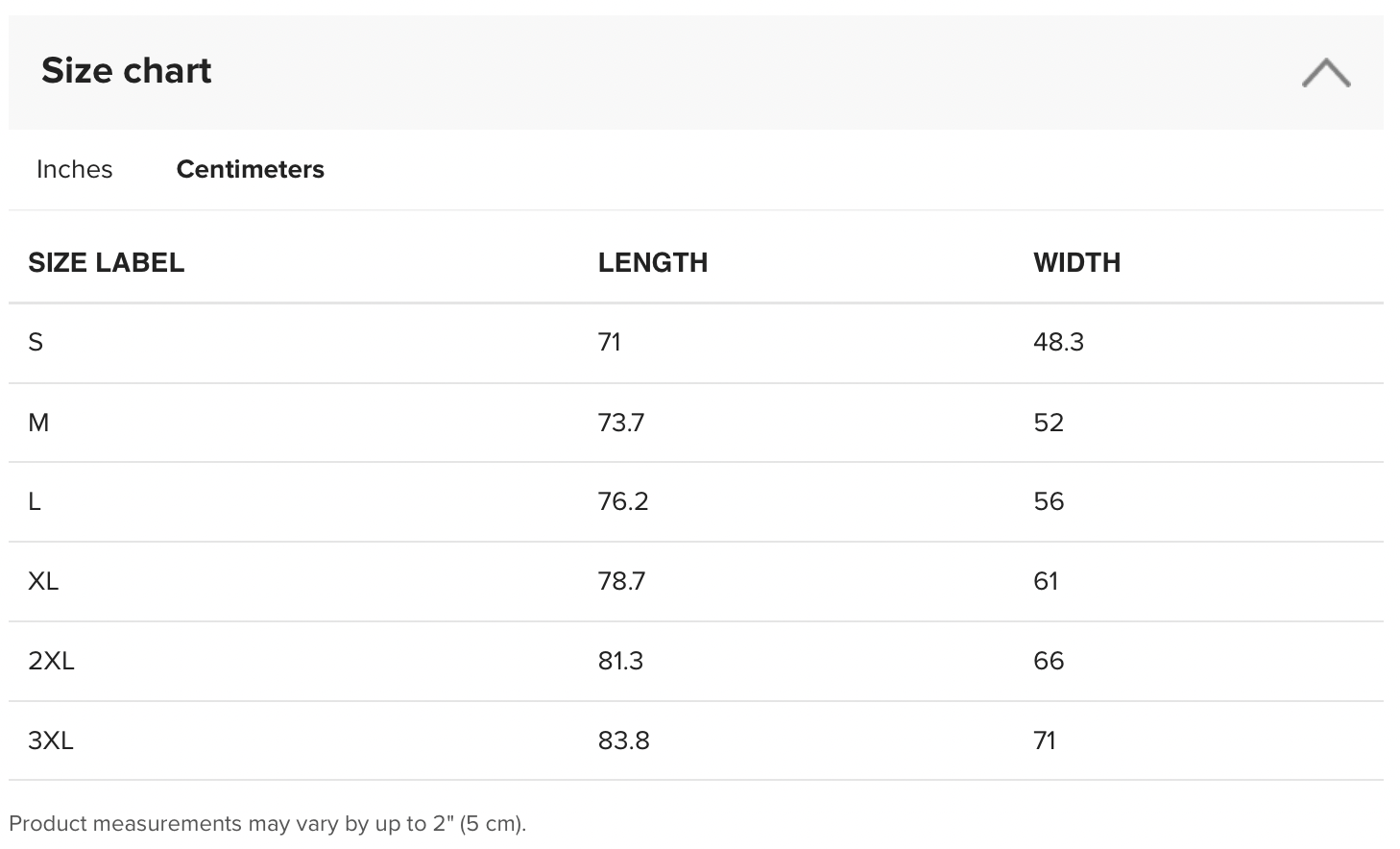Click the 73.7 length value
1400x849 pixels.
[620, 423]
